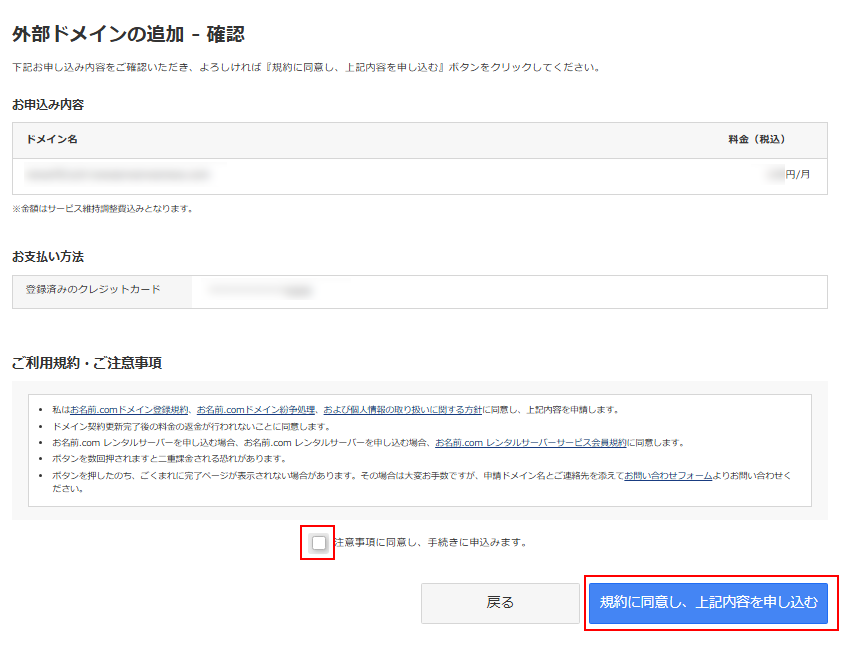The width and height of the screenshot is (847, 661).
Task: Click the 登録済みのクレジットカード label
Action: (93, 290)
